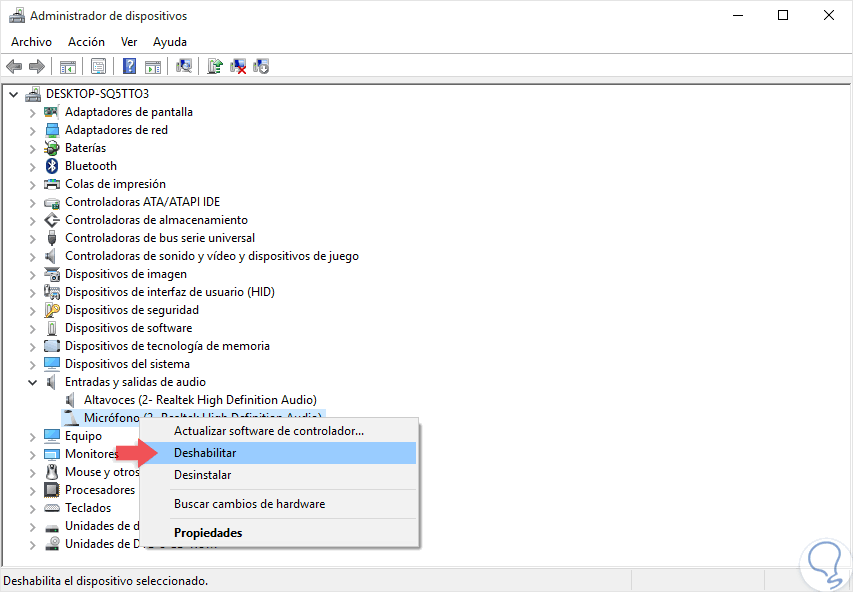Choose Deshabilitar in the context menu
Screen dimensions: 853x592
[x=279, y=453]
